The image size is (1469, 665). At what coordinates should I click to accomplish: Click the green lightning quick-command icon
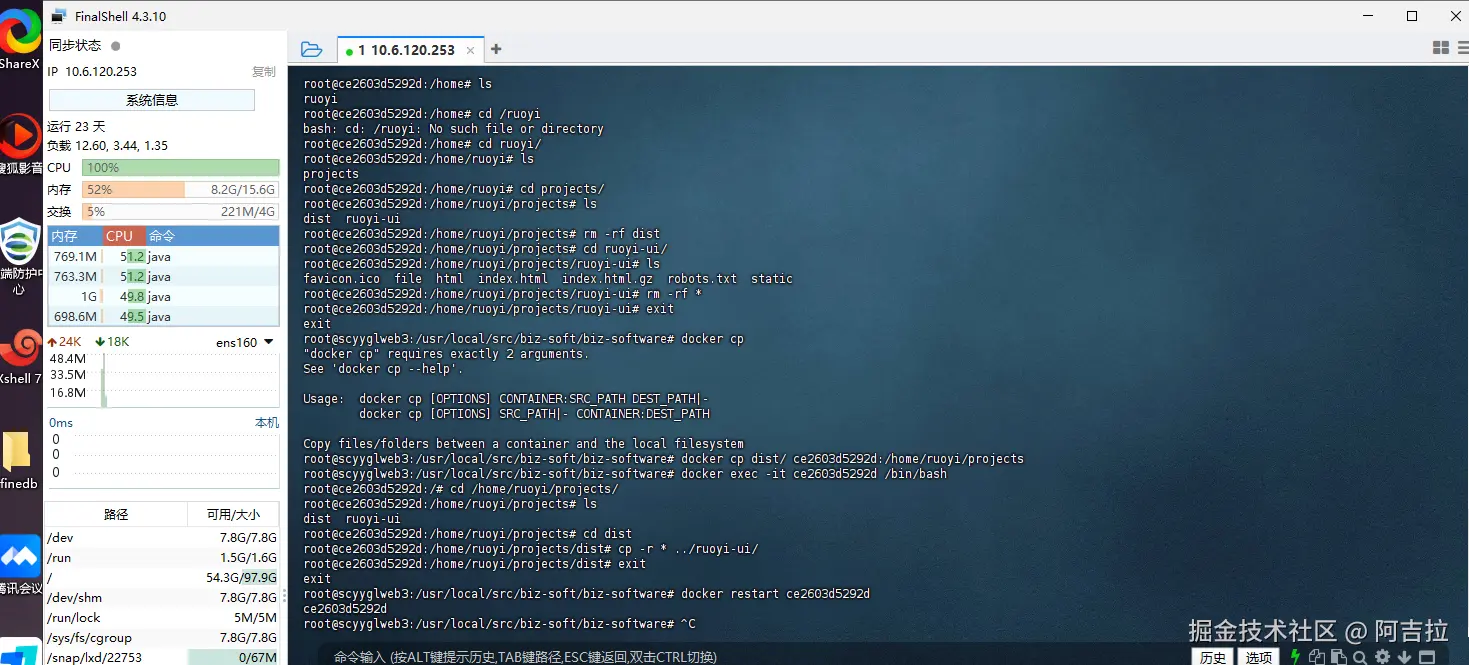click(x=1296, y=657)
